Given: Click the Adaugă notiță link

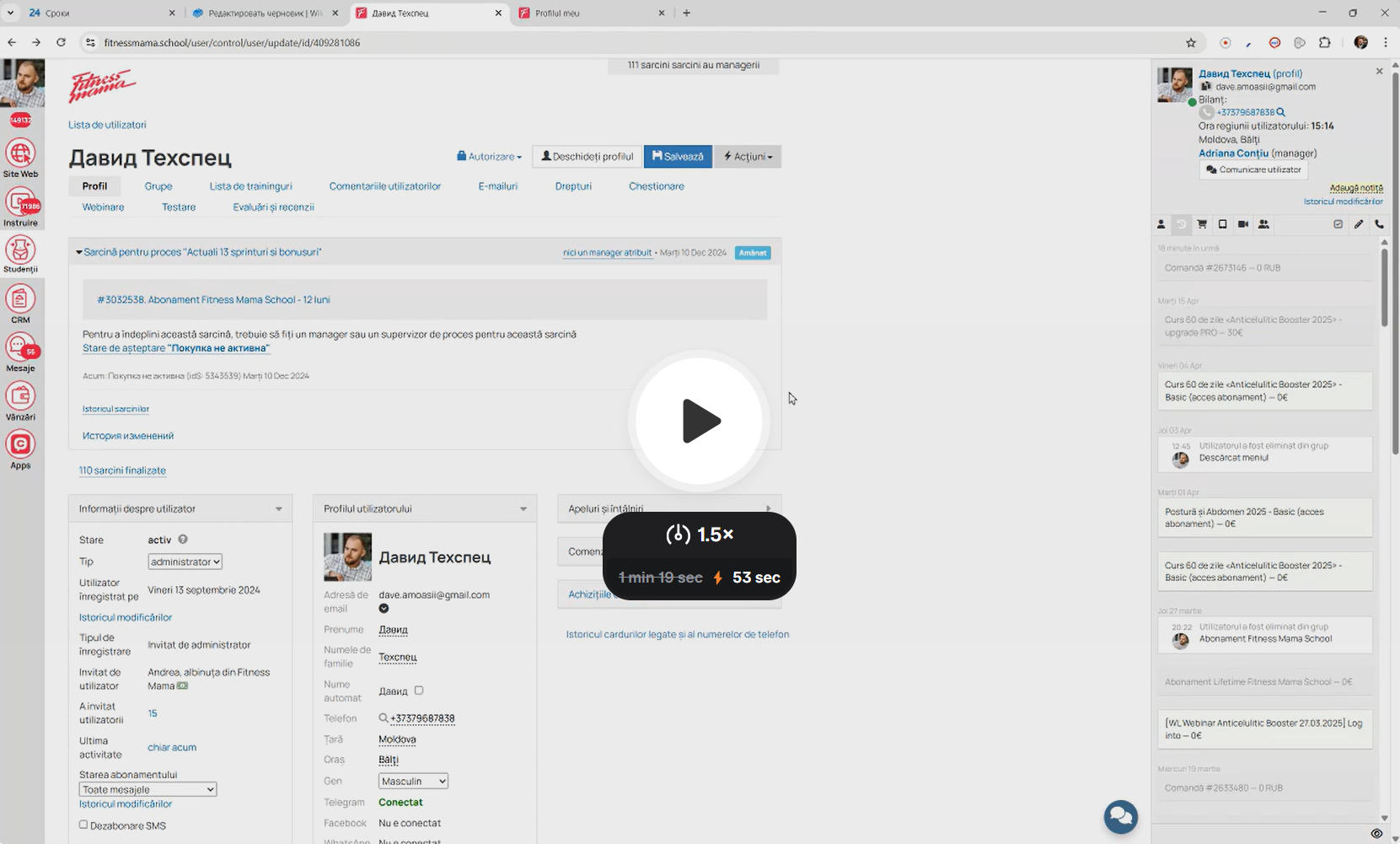Looking at the screenshot, I should pyautogui.click(x=1356, y=188).
